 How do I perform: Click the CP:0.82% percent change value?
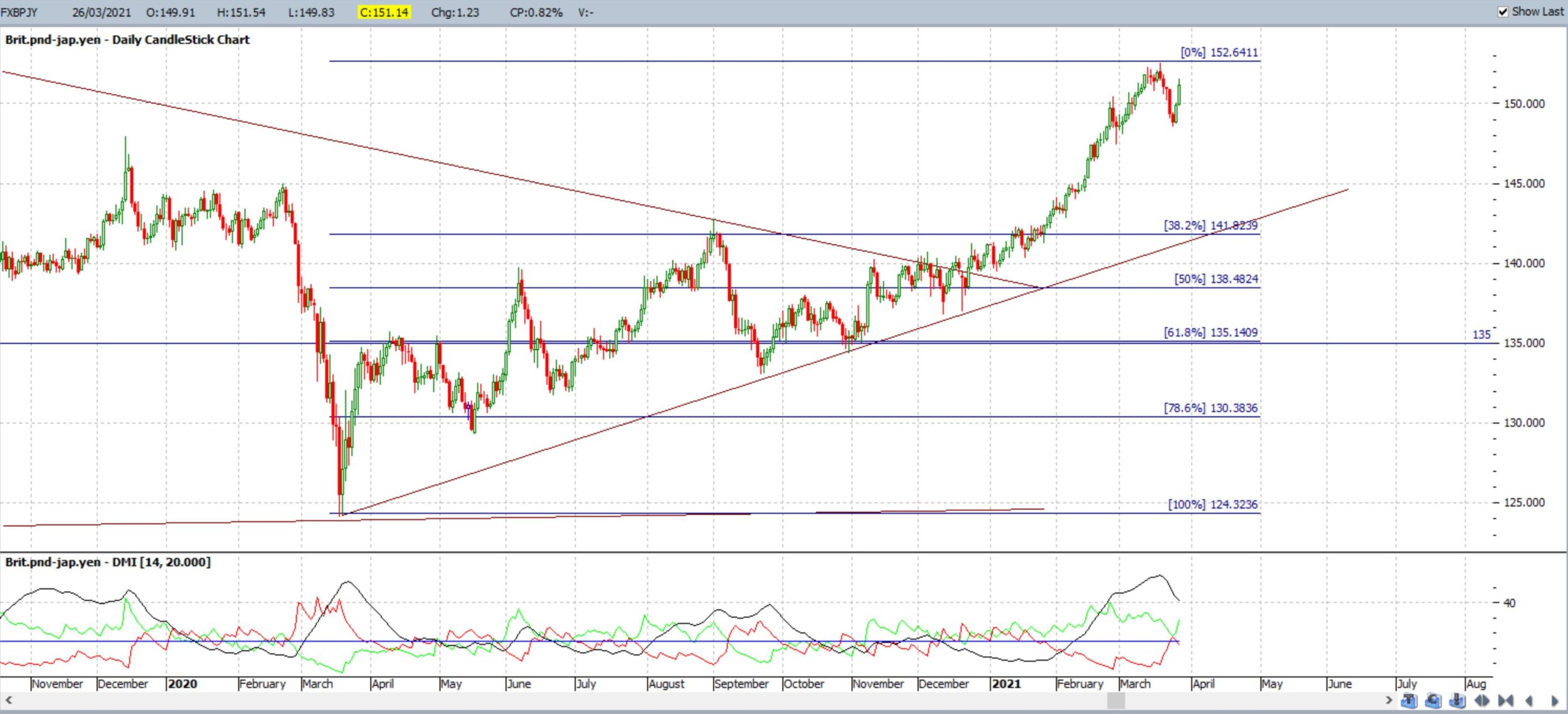[536, 12]
